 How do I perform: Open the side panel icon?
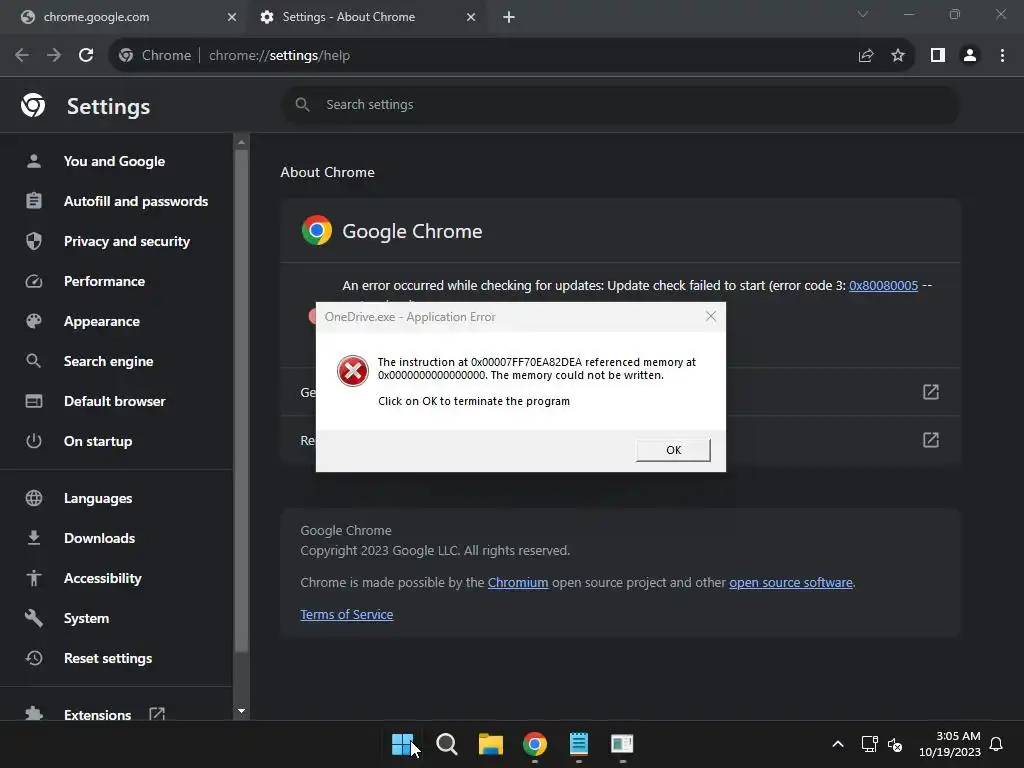pos(938,56)
